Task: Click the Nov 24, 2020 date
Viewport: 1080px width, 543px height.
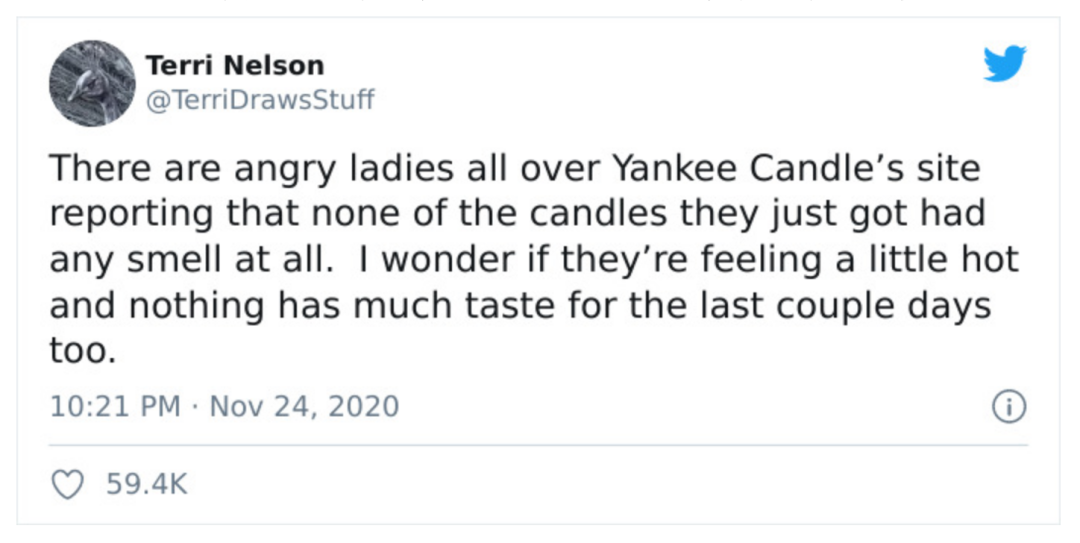Action: [x=303, y=407]
